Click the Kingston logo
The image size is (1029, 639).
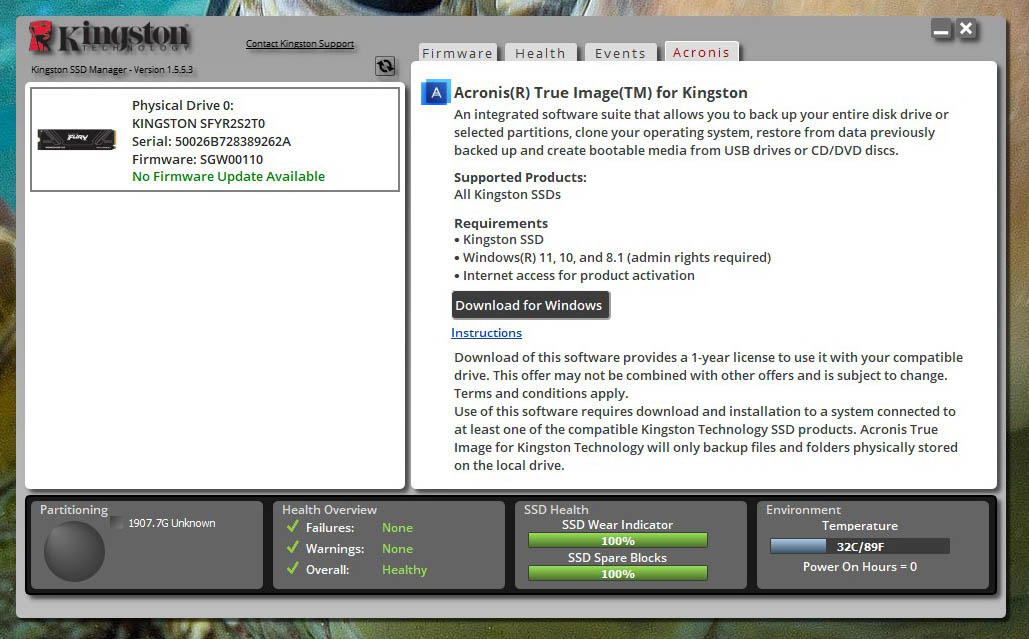(x=109, y=37)
